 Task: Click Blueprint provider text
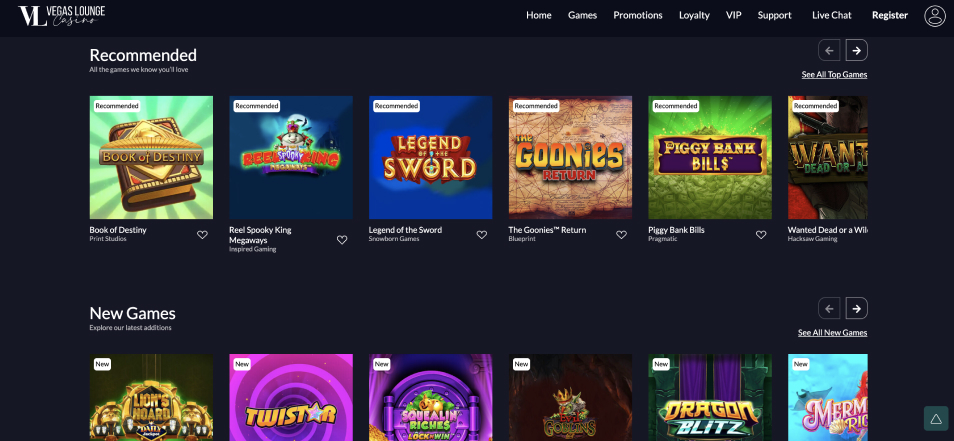521,239
